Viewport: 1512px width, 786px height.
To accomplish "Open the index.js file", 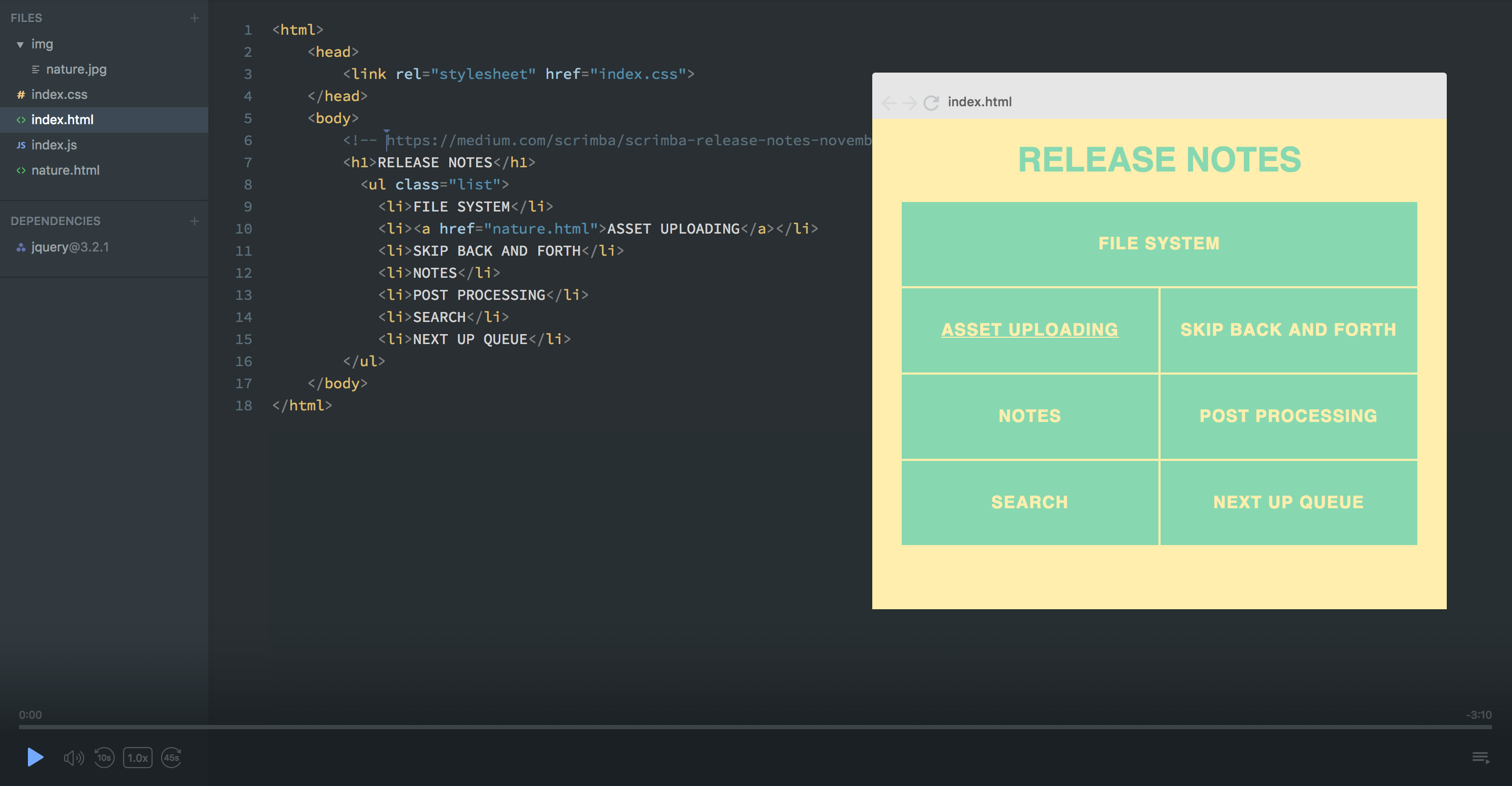I will click(54, 145).
